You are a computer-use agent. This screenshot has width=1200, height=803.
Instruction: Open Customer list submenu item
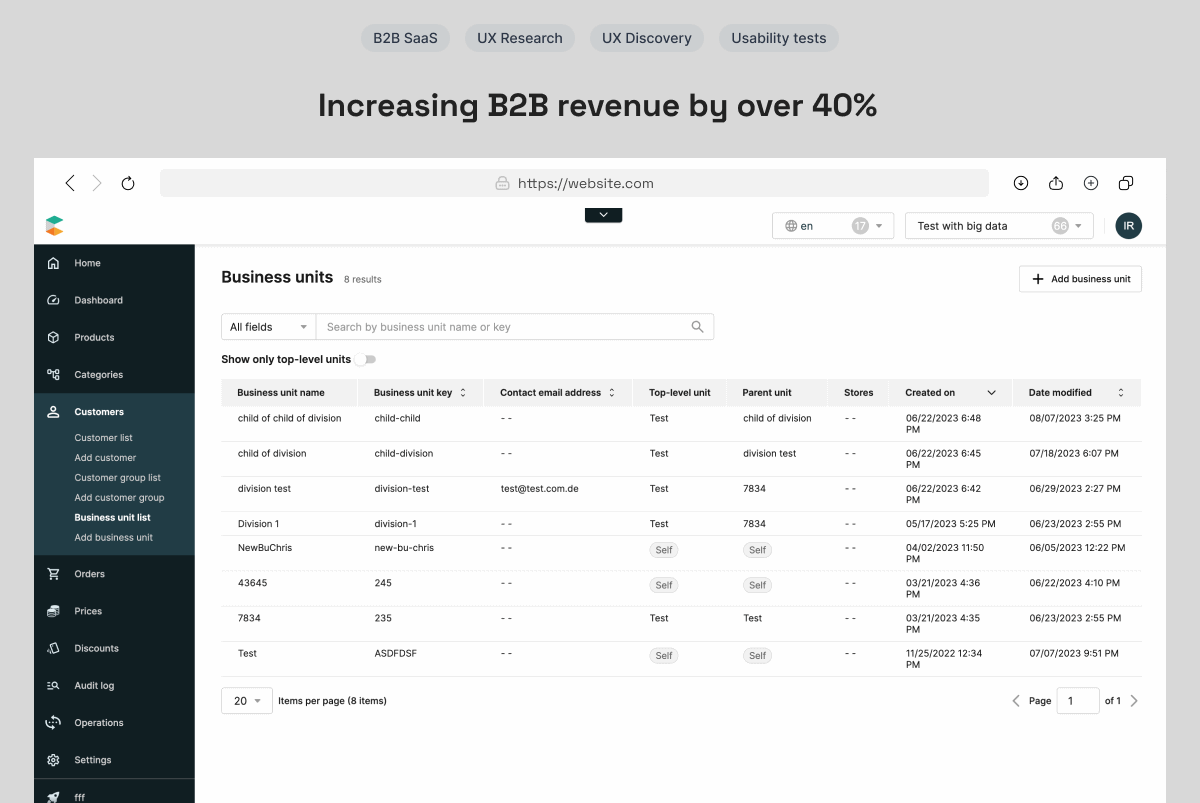[x=103, y=438]
